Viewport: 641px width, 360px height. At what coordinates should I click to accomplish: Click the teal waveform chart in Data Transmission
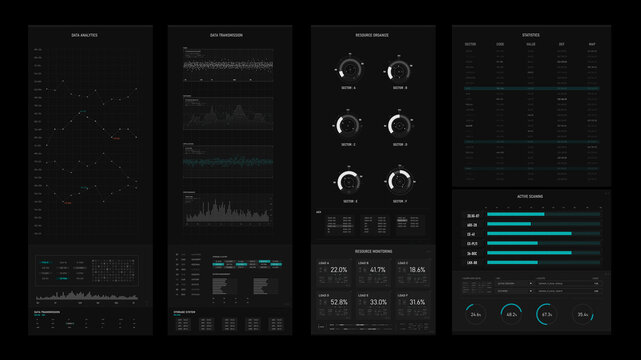click(228, 161)
